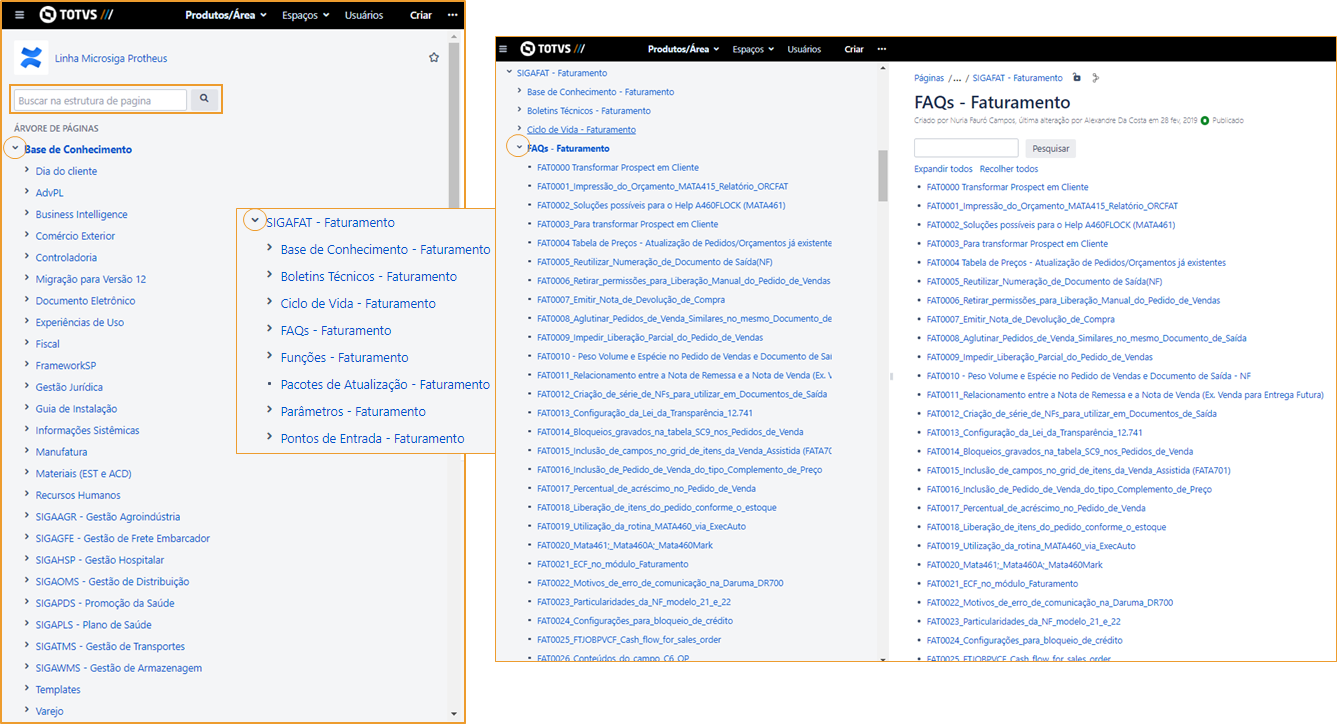The image size is (1337, 724).
Task: Open FAT0007_Emitir_Nota_de_Devolução_de_Compra in the content list
Action: [1020, 319]
